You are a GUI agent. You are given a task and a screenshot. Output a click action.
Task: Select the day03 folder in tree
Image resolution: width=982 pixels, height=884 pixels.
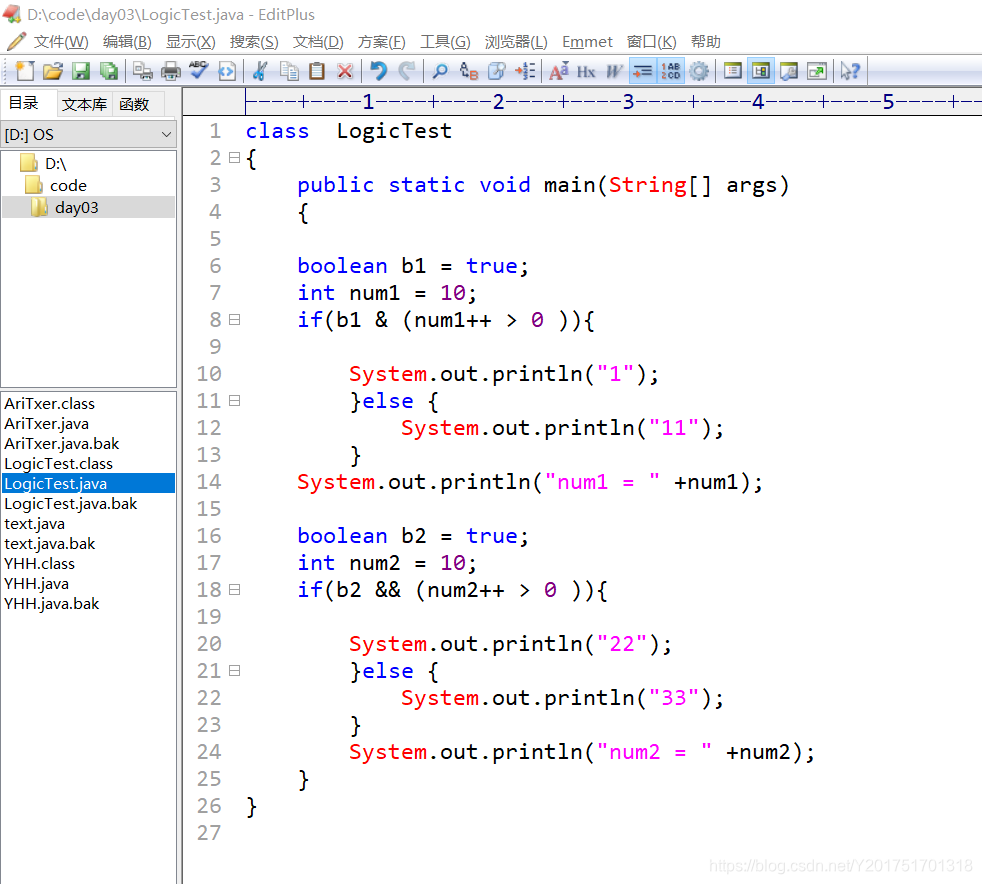pos(76,207)
